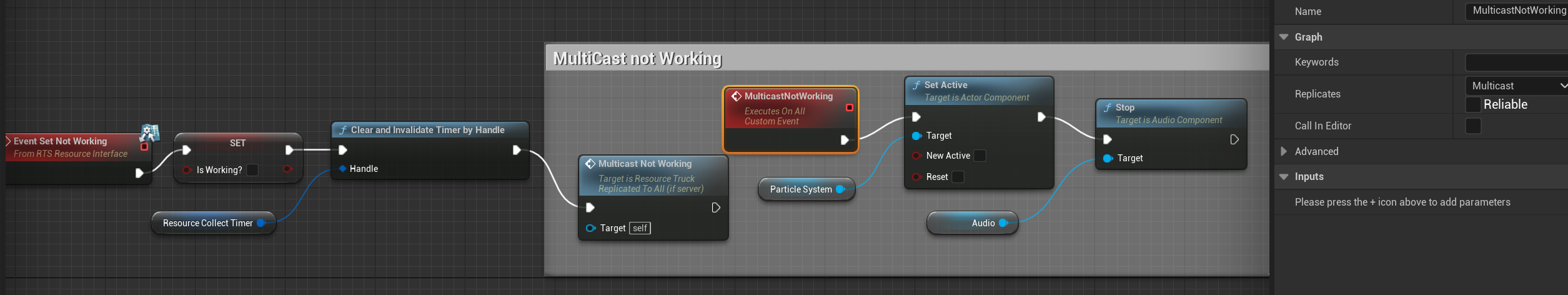Select the Stop node header
The width and height of the screenshot is (1568, 295).
(1171, 113)
